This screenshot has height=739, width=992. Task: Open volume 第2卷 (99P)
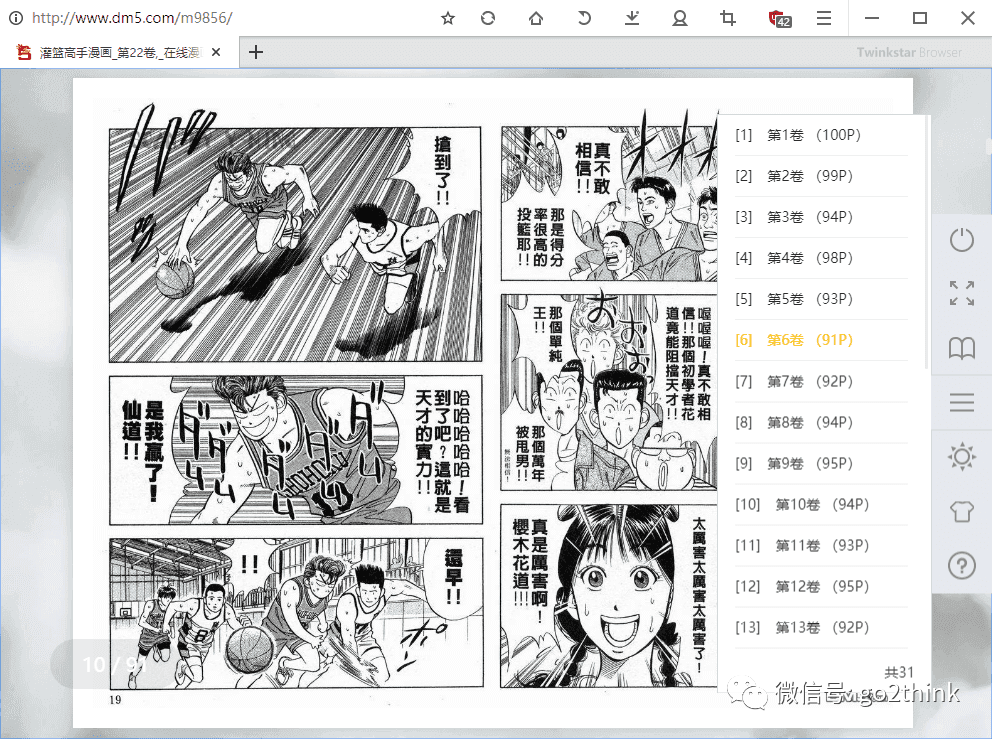click(x=821, y=176)
